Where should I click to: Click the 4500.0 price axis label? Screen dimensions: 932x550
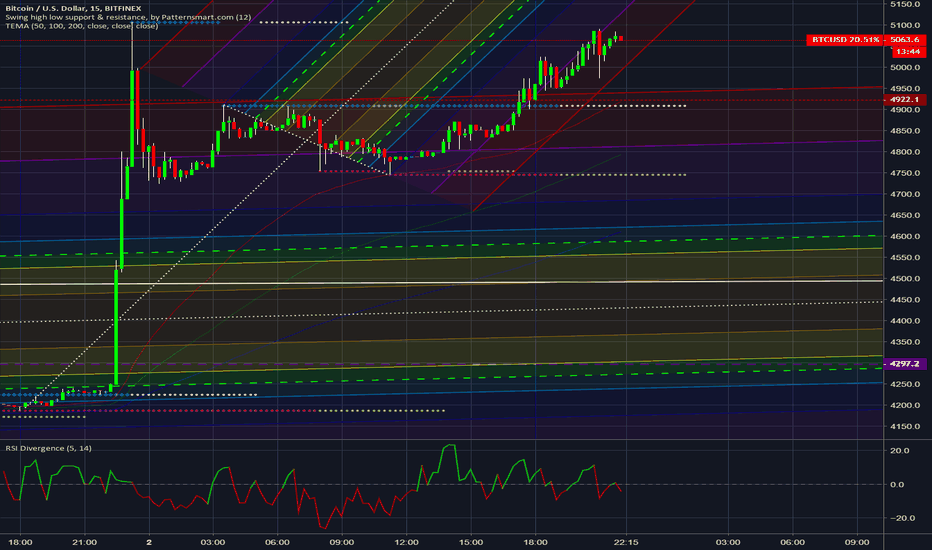click(905, 278)
